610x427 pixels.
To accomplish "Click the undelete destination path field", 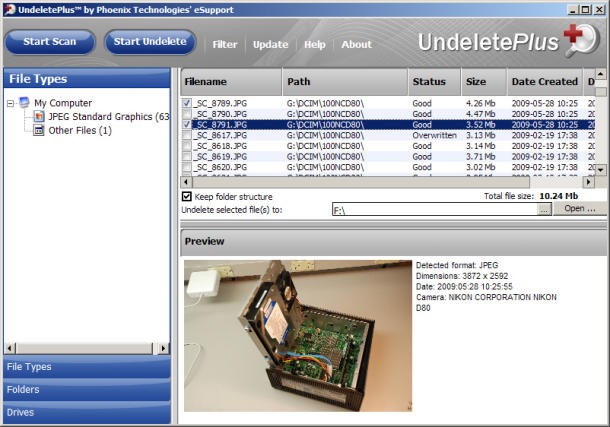I will (435, 210).
